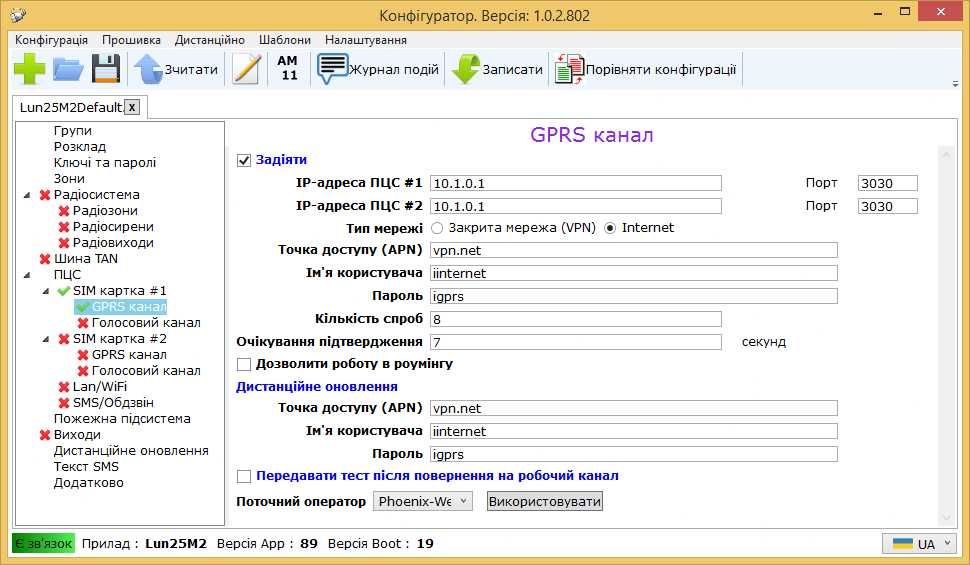The width and height of the screenshot is (970, 565).
Task: Click toolbar overflow arrow at right edge
Action: tap(956, 84)
